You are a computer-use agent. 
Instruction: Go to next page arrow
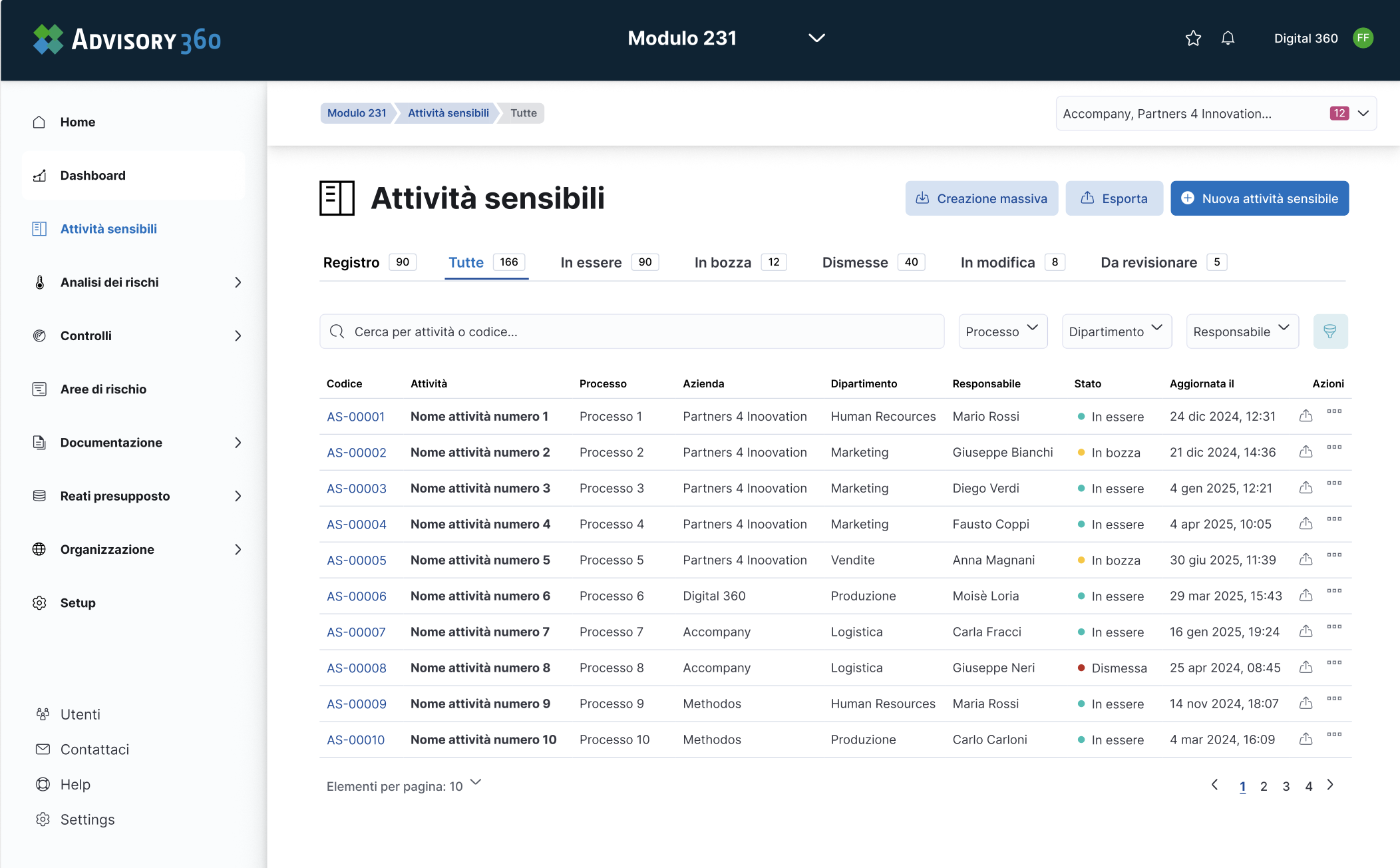click(x=1330, y=785)
